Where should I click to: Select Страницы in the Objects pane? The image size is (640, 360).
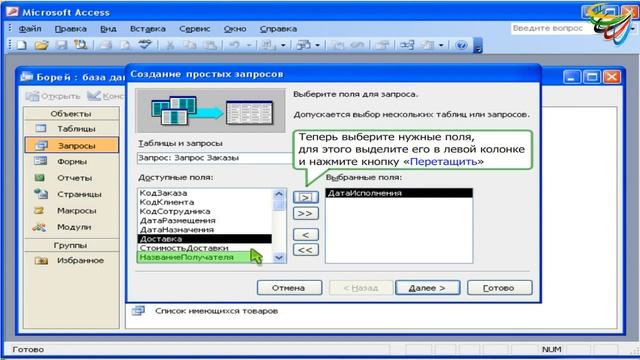[x=71, y=194]
